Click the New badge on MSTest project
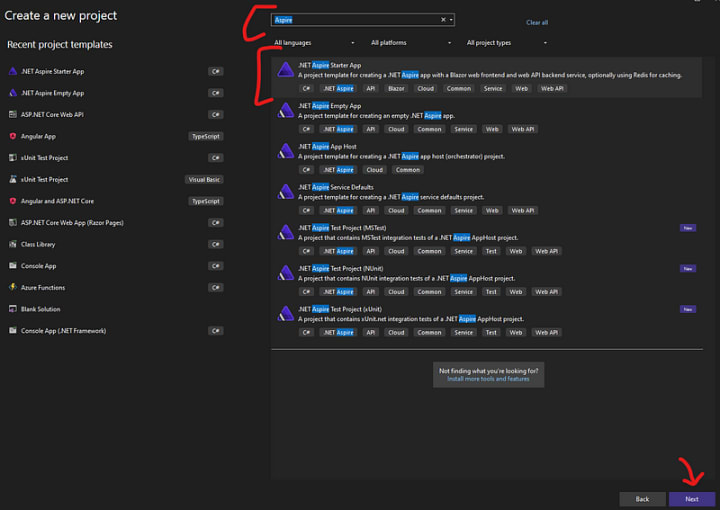The image size is (720, 510). coord(688,228)
